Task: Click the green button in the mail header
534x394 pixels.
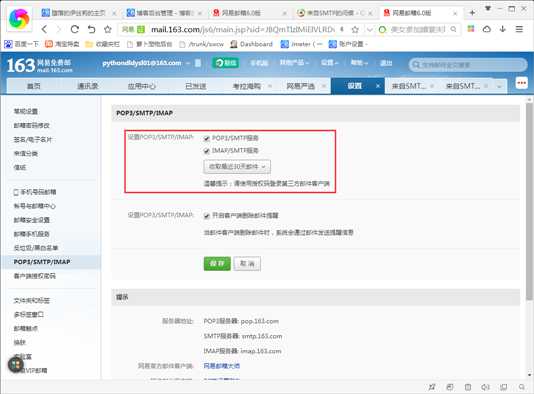Action: pos(225,63)
